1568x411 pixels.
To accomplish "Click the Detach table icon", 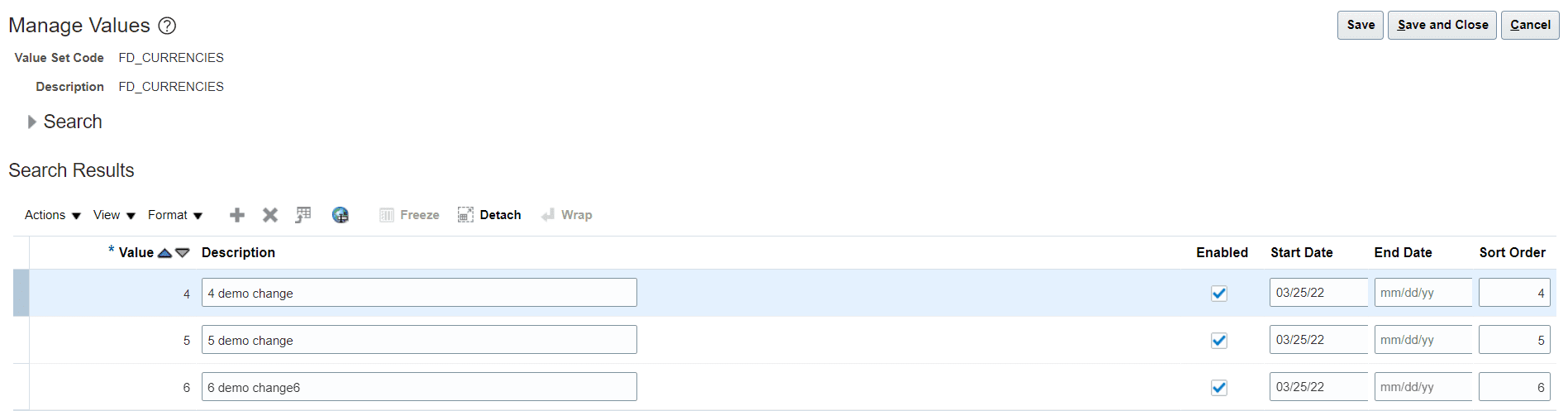I will tap(489, 215).
